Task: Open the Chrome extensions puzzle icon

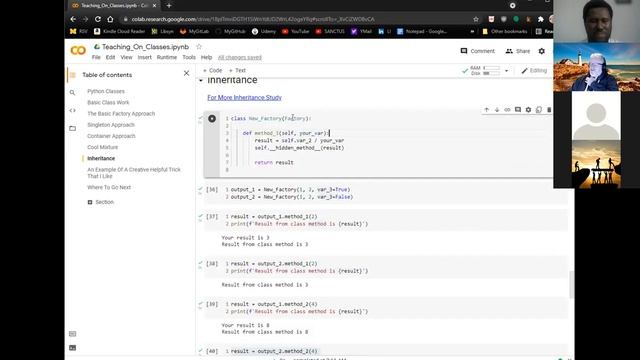Action: (541, 19)
